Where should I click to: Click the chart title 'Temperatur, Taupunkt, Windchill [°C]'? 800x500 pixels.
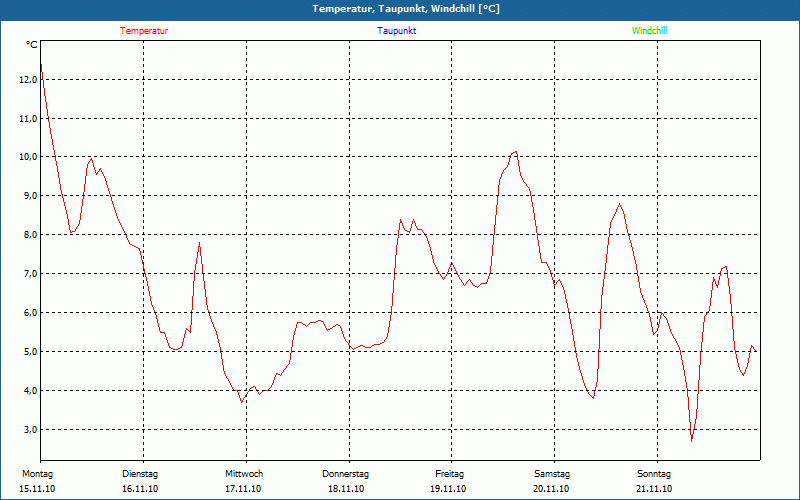click(x=406, y=9)
